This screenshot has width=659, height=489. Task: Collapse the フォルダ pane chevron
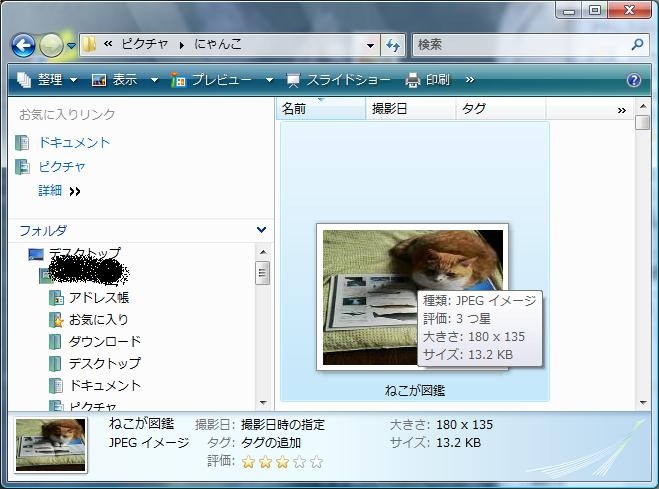pos(261,230)
